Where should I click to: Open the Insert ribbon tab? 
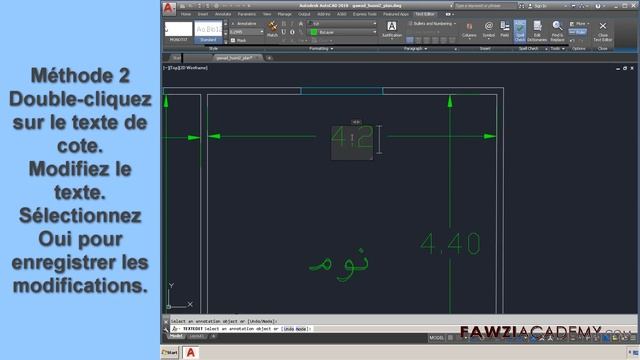coord(203,14)
